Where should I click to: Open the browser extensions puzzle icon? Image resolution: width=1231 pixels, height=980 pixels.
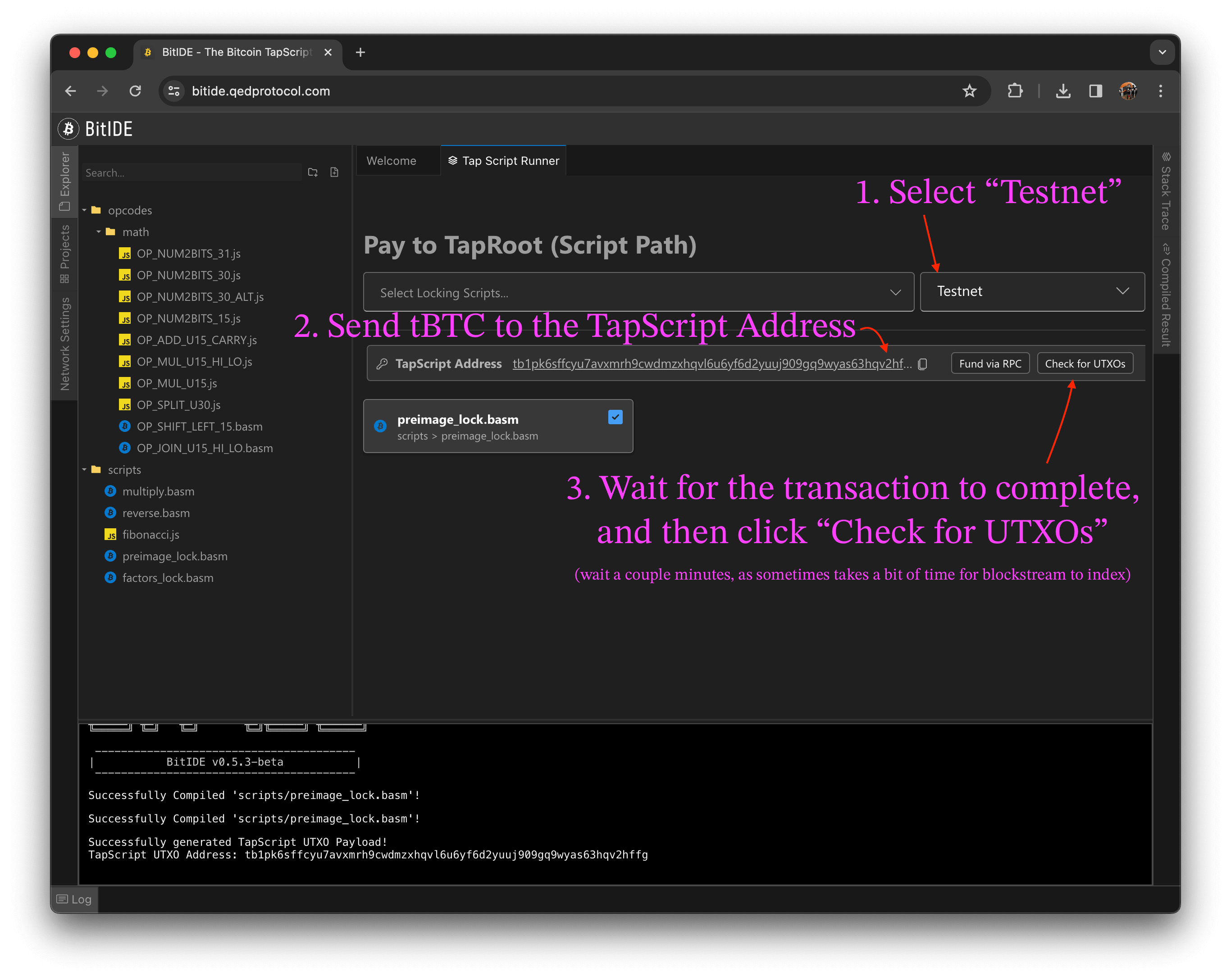[x=1015, y=91]
